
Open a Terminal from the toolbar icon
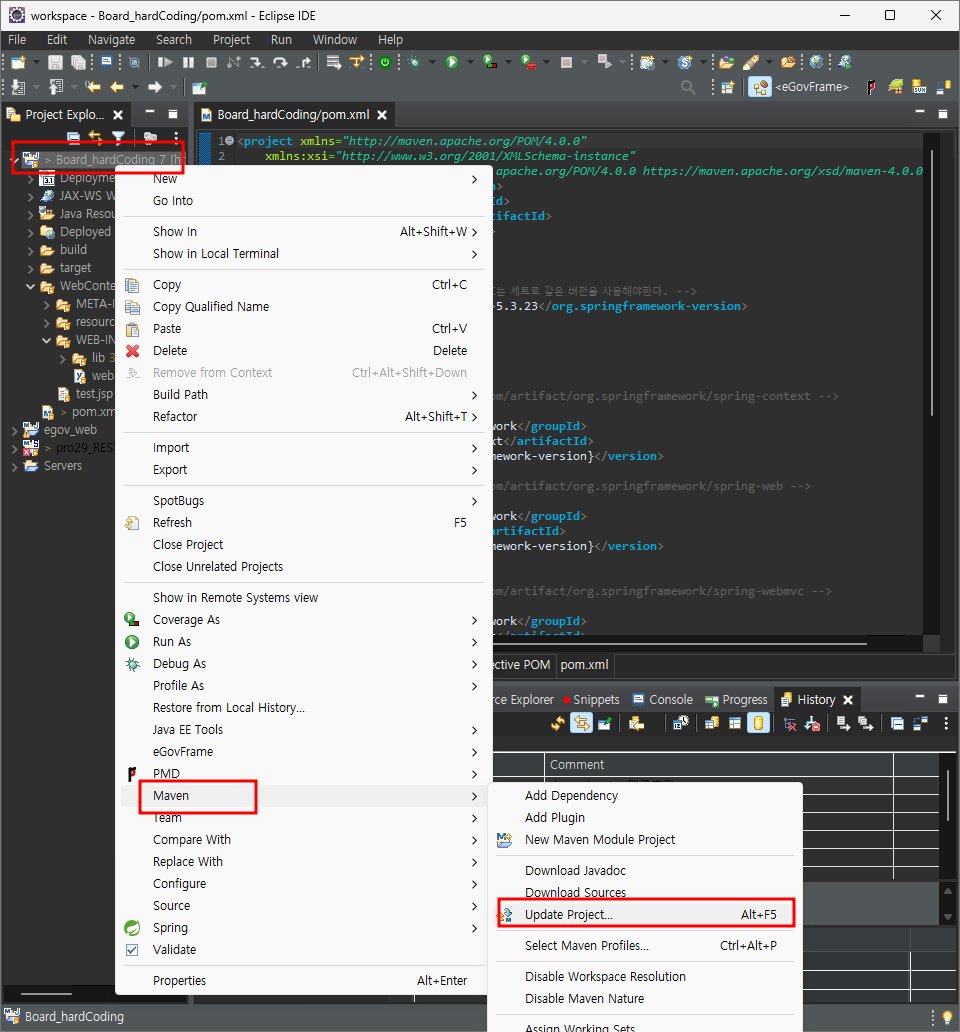click(106, 62)
